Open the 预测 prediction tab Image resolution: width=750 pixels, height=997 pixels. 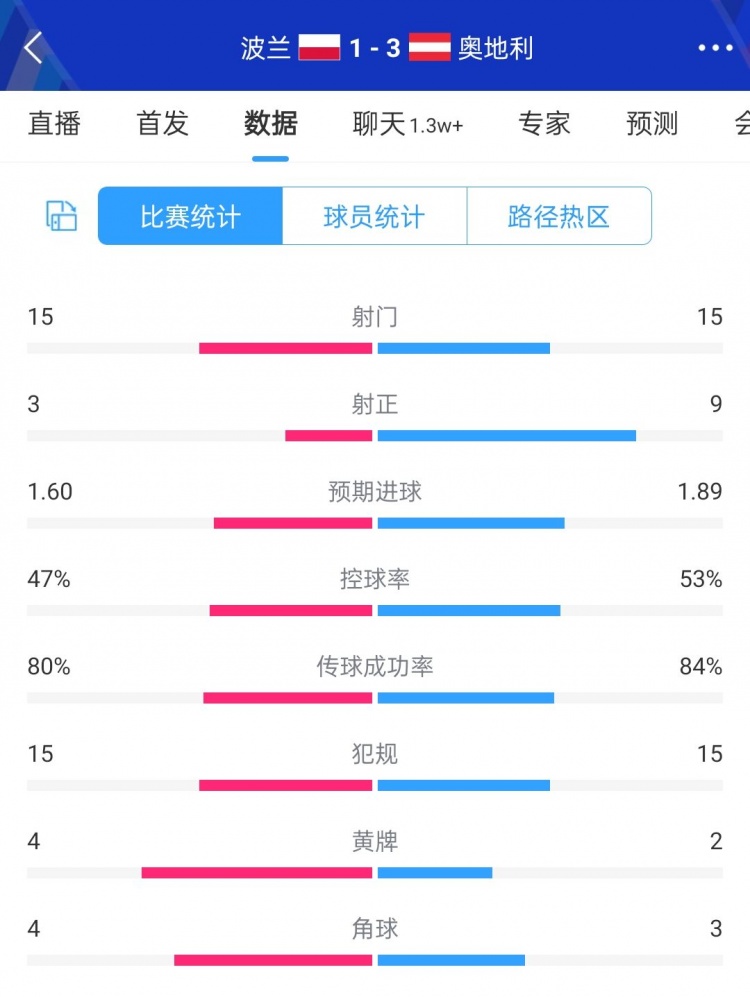tap(651, 123)
